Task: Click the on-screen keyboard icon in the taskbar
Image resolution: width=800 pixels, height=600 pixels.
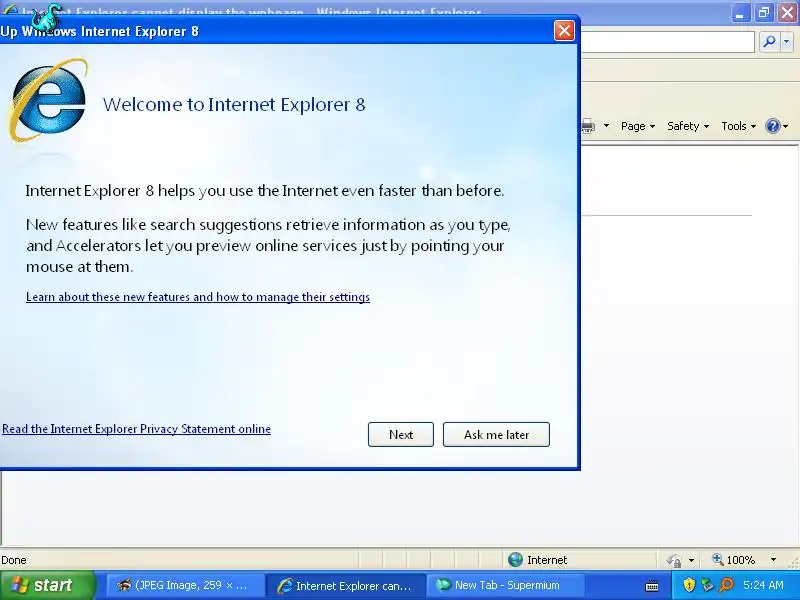Action: tap(652, 586)
